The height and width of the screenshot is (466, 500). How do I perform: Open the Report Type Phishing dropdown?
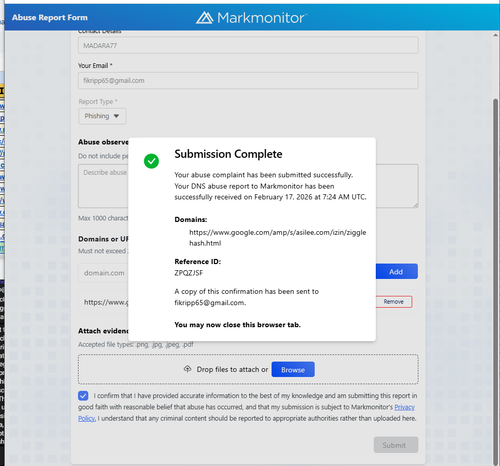[102, 116]
